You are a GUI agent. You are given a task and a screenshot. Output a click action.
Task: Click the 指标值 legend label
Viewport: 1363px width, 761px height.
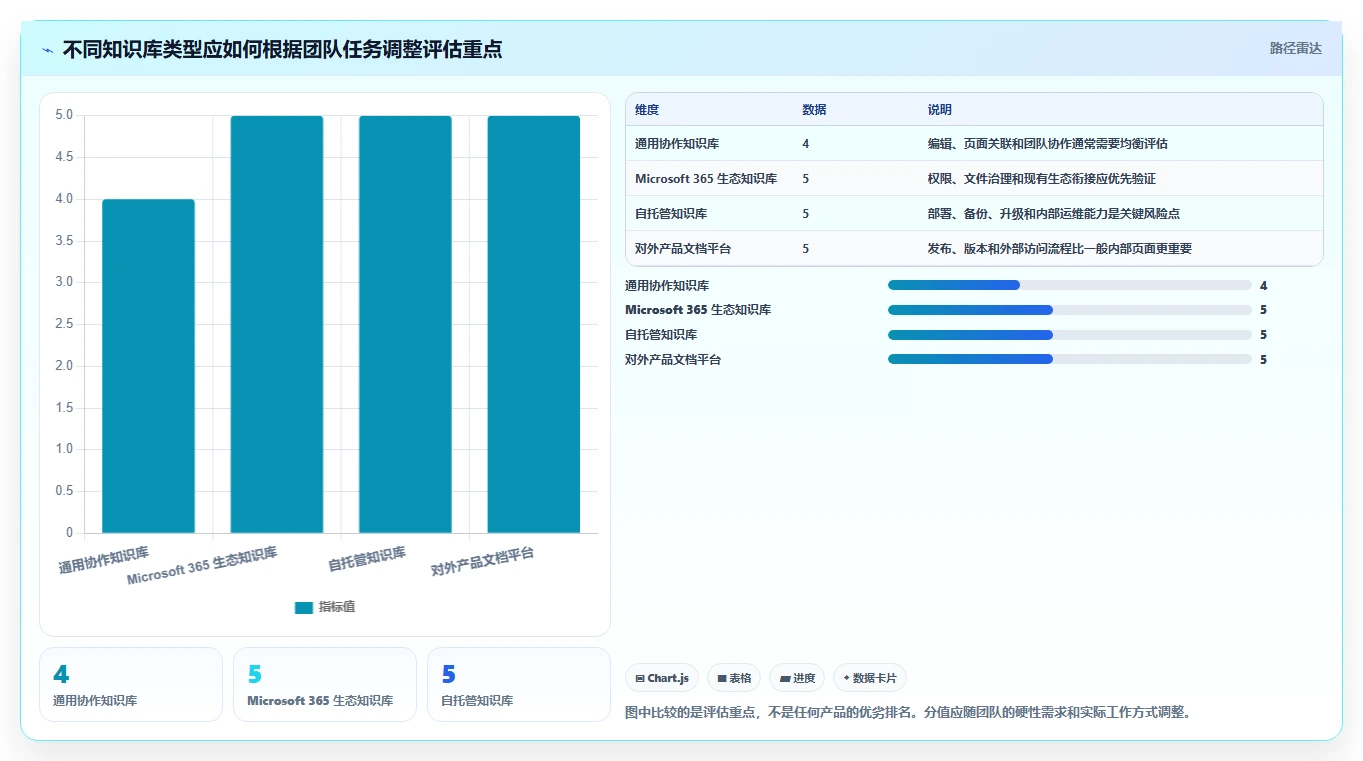(337, 607)
